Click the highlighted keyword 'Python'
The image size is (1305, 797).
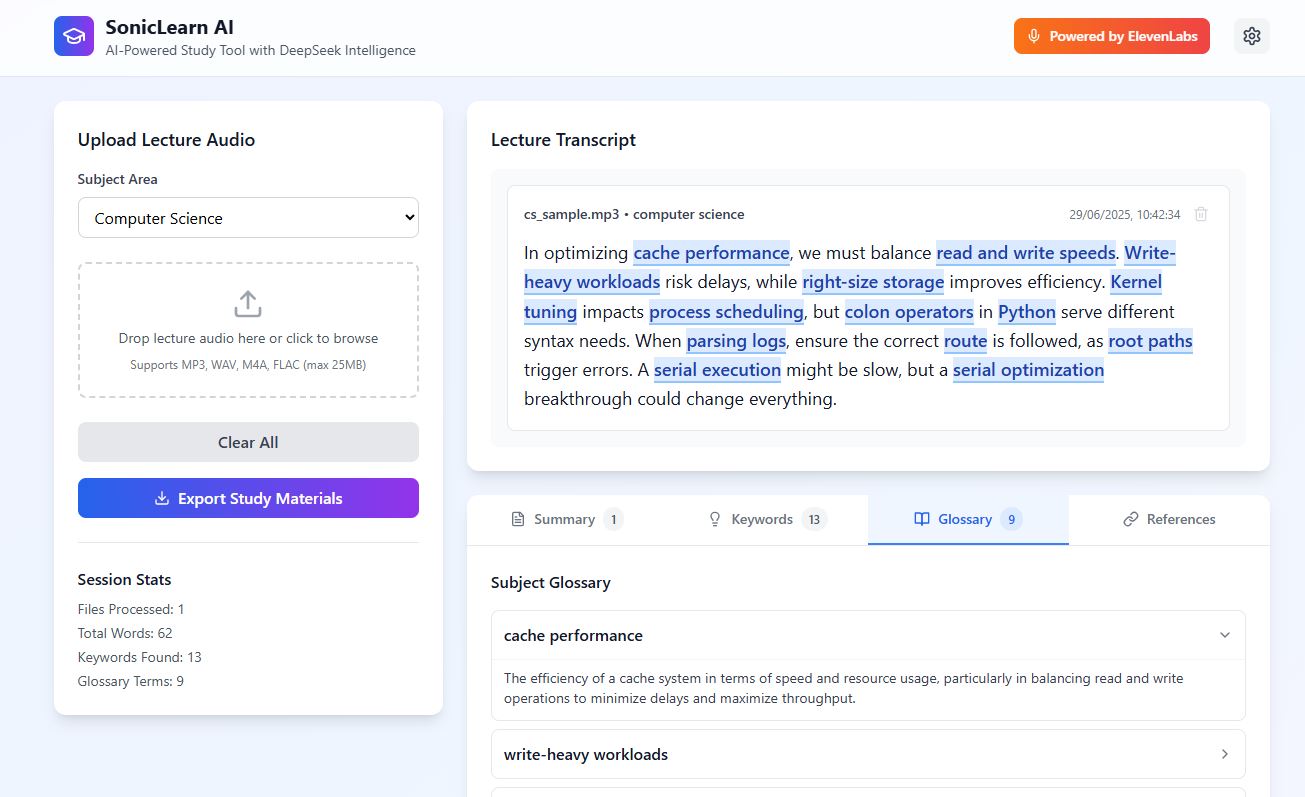(1026, 311)
